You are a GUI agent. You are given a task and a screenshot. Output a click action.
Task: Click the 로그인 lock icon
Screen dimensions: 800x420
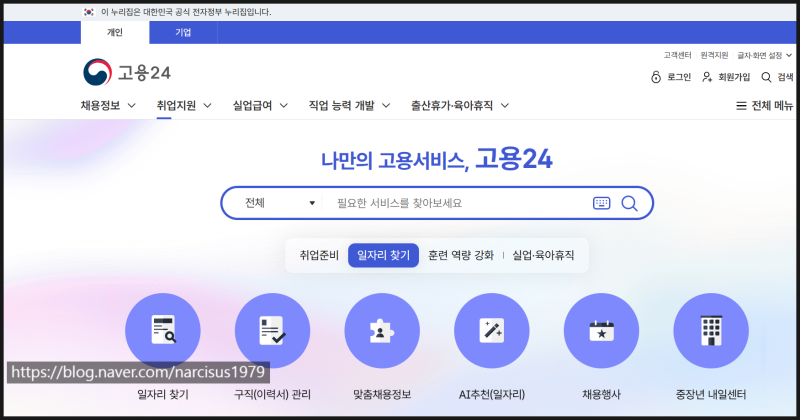[x=656, y=77]
